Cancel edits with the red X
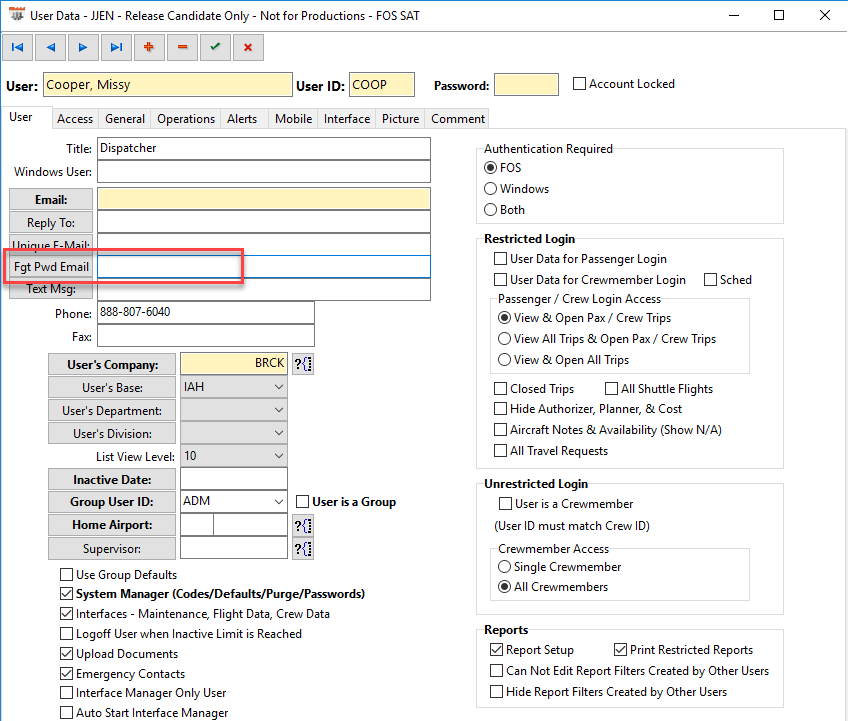 click(x=248, y=48)
